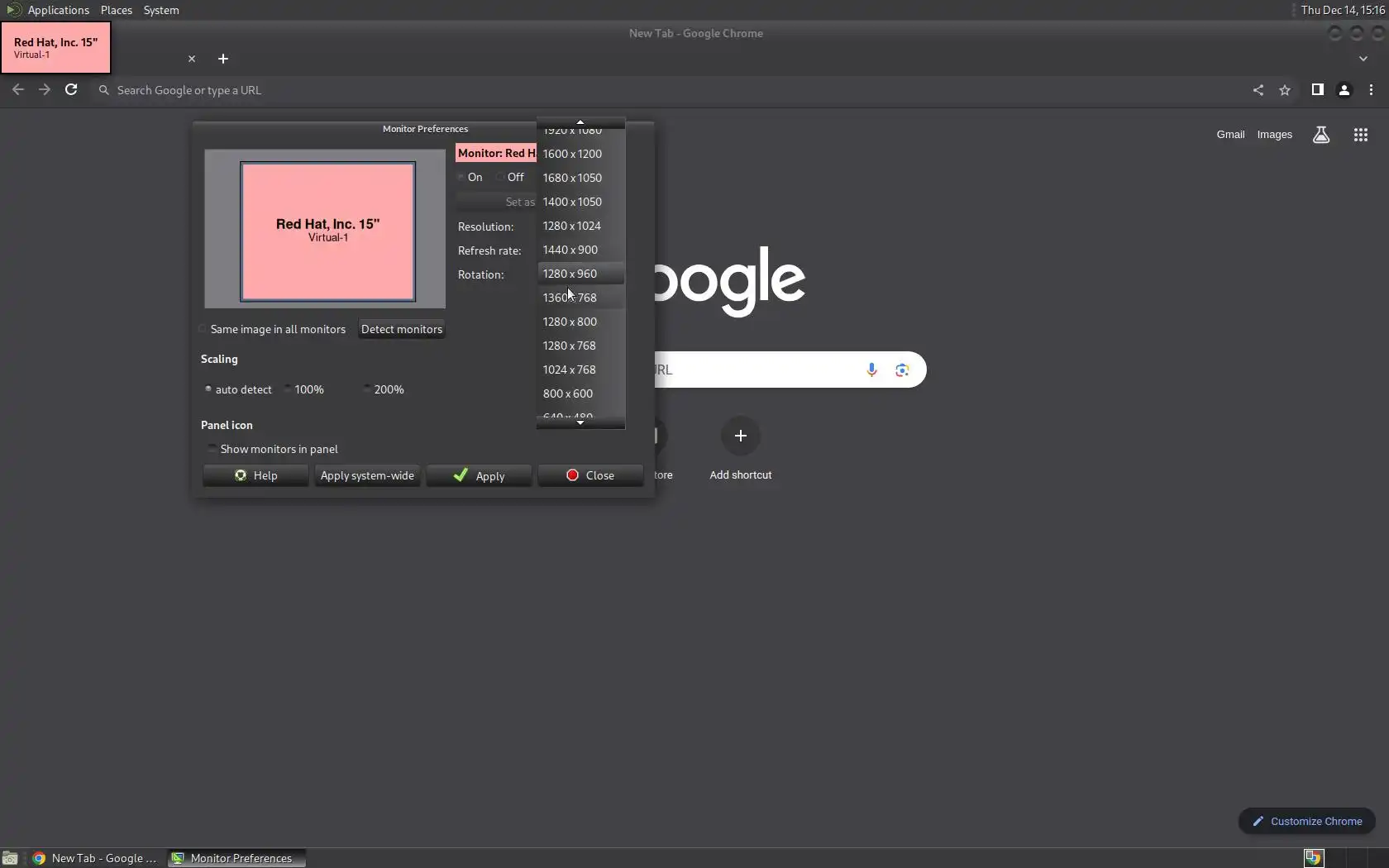The image size is (1389, 868).
Task: Turn the monitor On
Action: [x=470, y=177]
